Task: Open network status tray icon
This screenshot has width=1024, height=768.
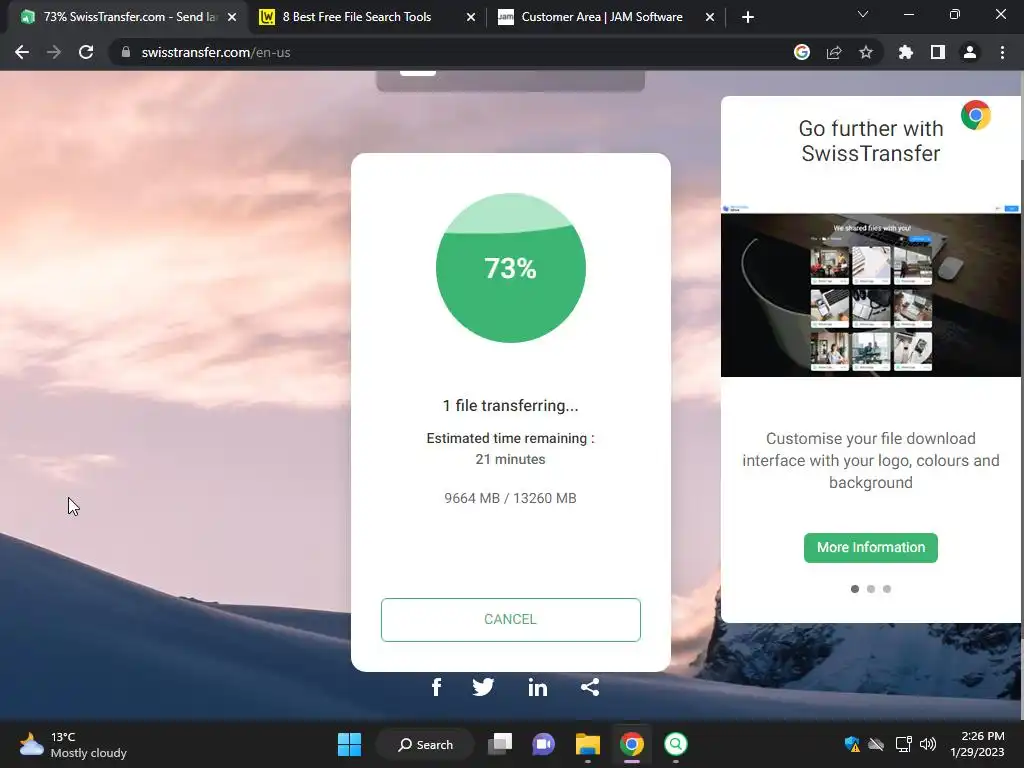Action: 903,744
